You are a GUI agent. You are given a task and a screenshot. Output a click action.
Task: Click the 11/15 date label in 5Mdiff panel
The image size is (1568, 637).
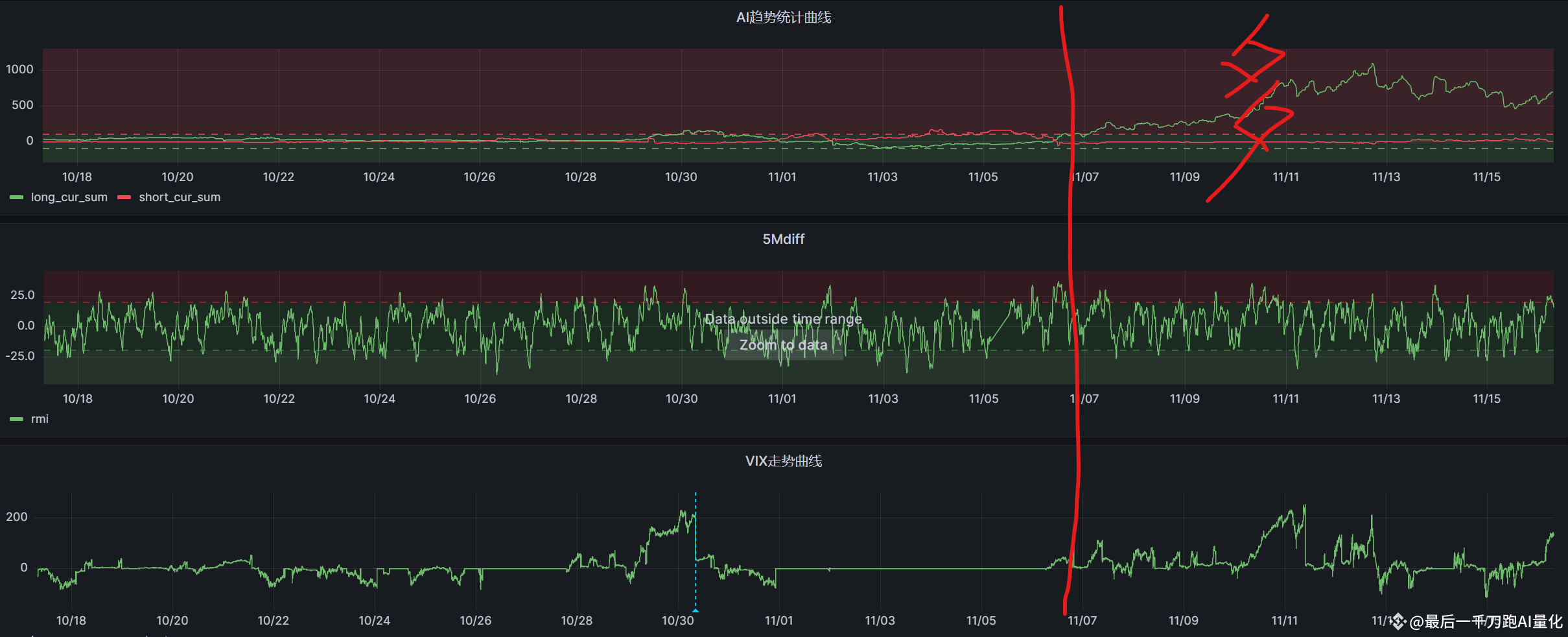pos(1487,399)
